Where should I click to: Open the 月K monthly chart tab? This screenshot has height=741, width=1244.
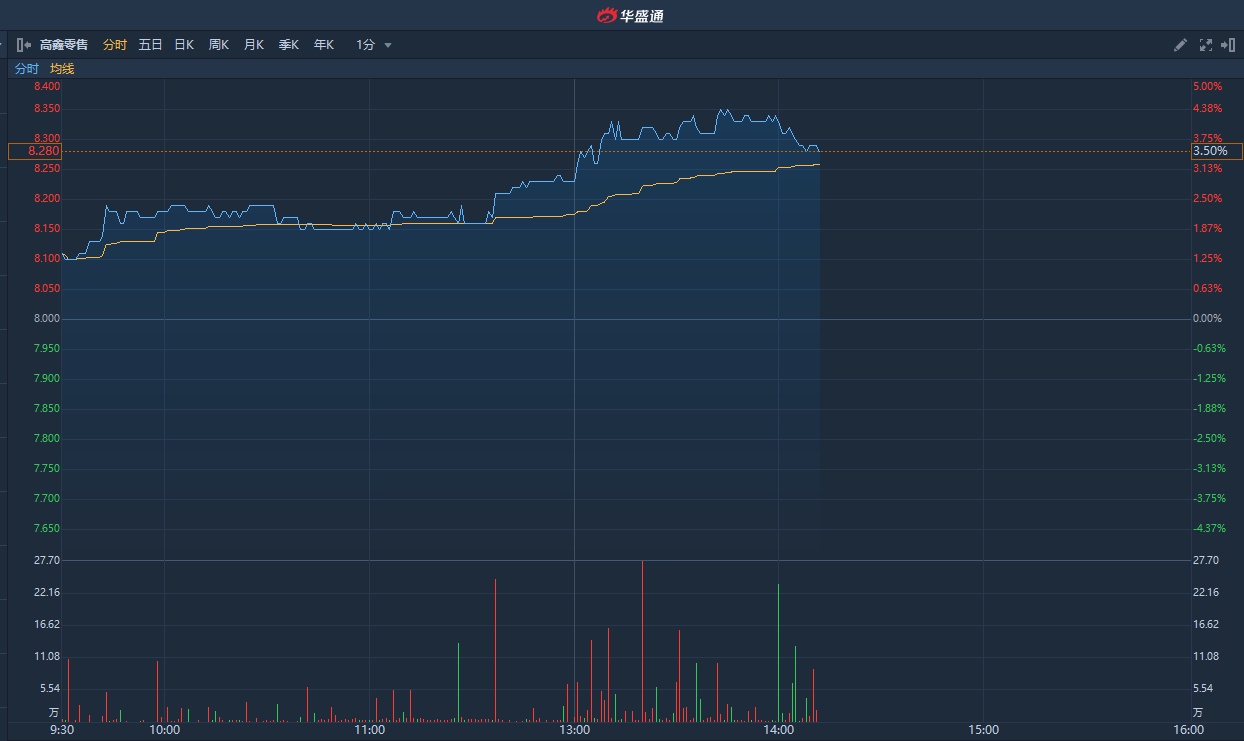[x=254, y=45]
